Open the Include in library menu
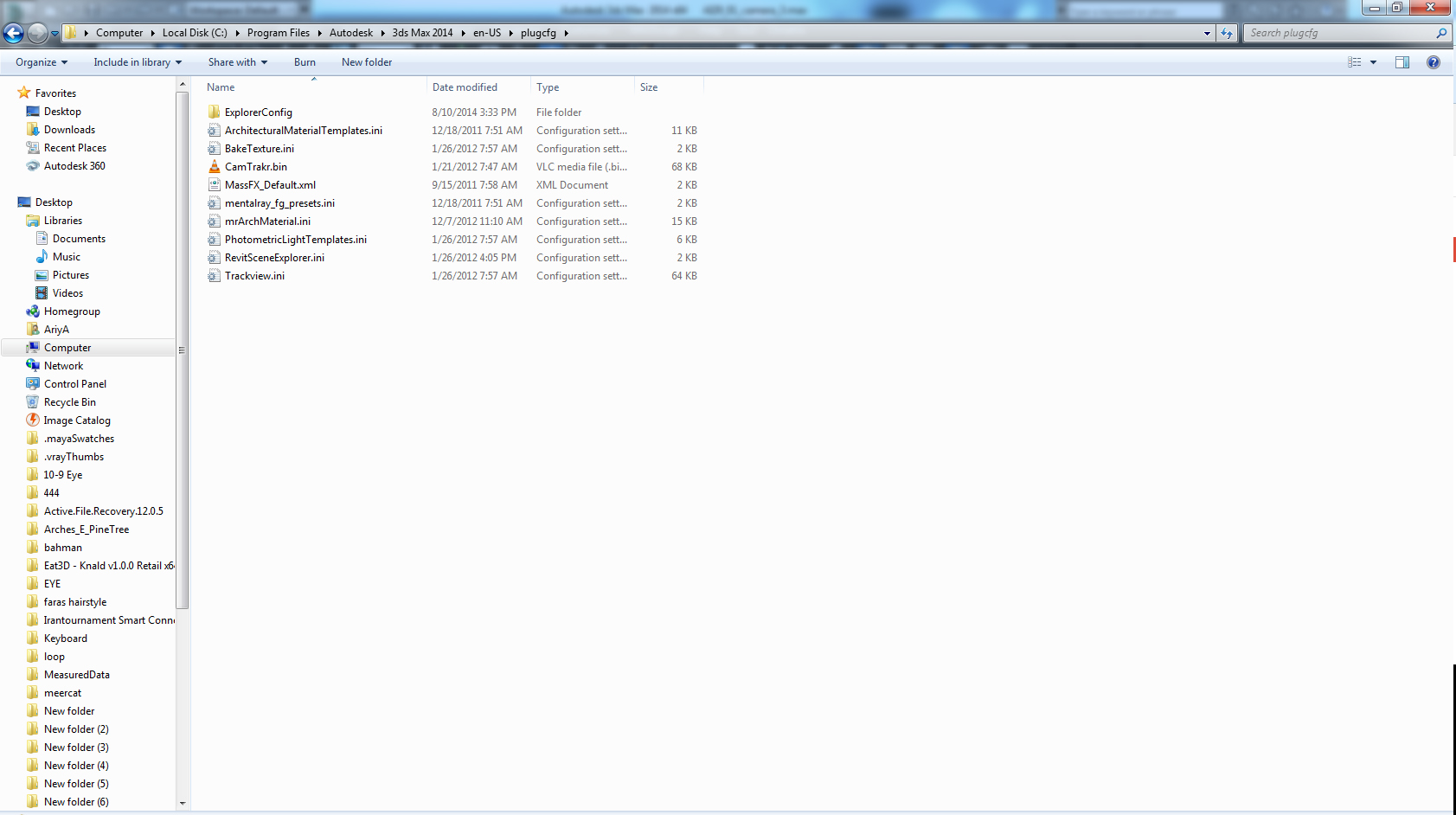The height and width of the screenshot is (815, 1456). click(138, 62)
